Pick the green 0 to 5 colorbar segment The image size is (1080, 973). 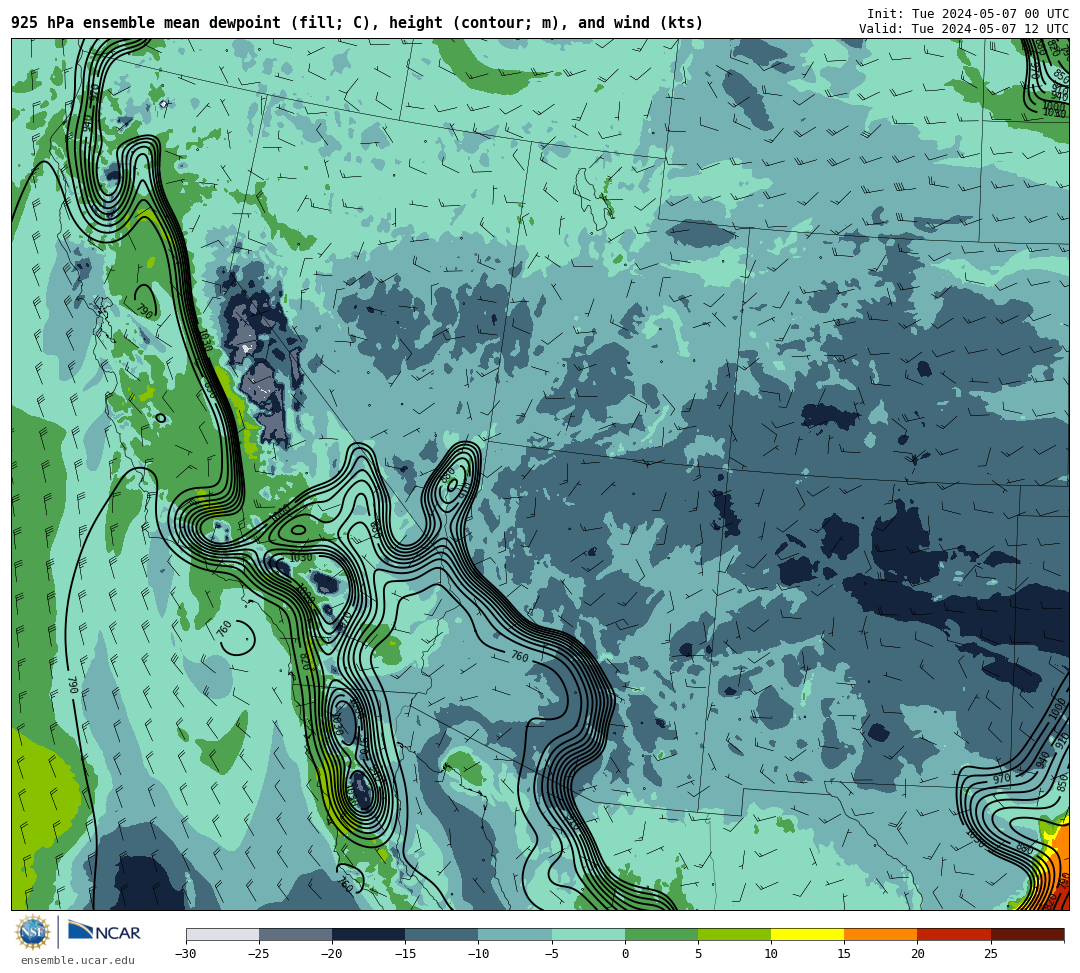(661, 934)
